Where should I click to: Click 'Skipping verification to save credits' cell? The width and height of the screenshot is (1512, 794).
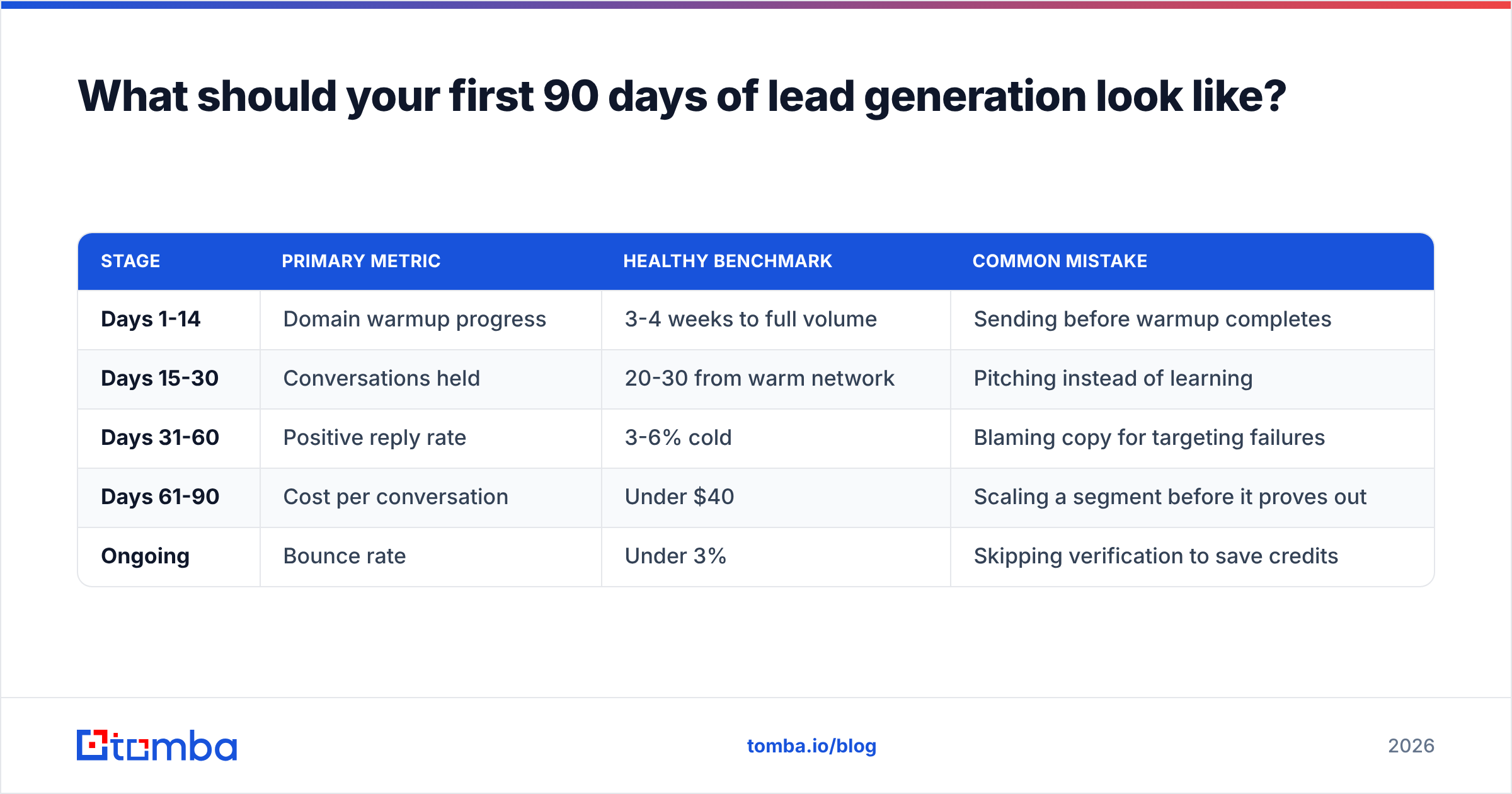click(1193, 556)
